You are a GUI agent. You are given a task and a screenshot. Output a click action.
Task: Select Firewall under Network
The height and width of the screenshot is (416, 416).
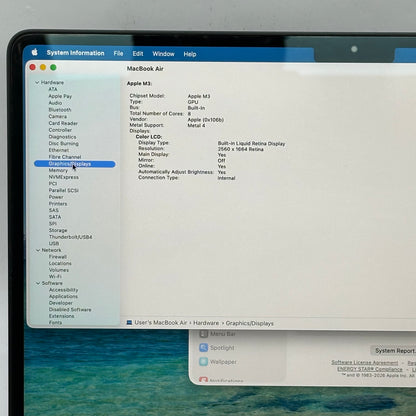click(58, 257)
